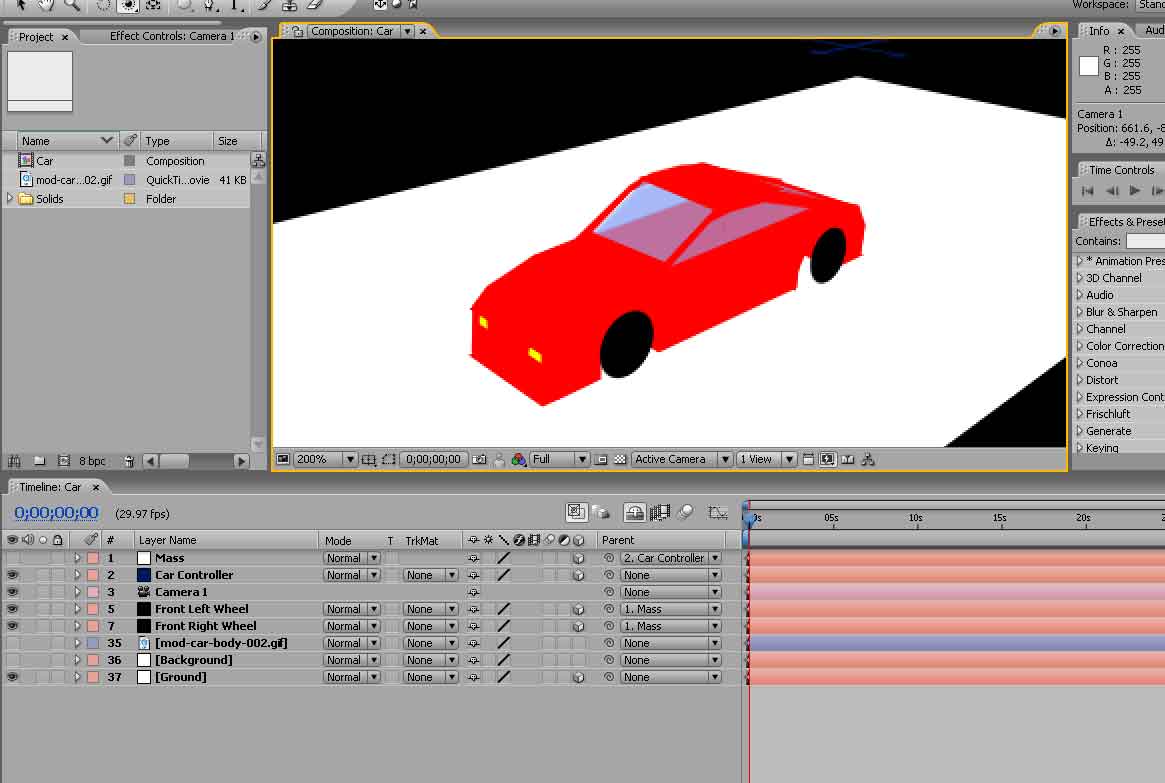Toggle the transparency grid icon
The height and width of the screenshot is (783, 1165).
[620, 460]
